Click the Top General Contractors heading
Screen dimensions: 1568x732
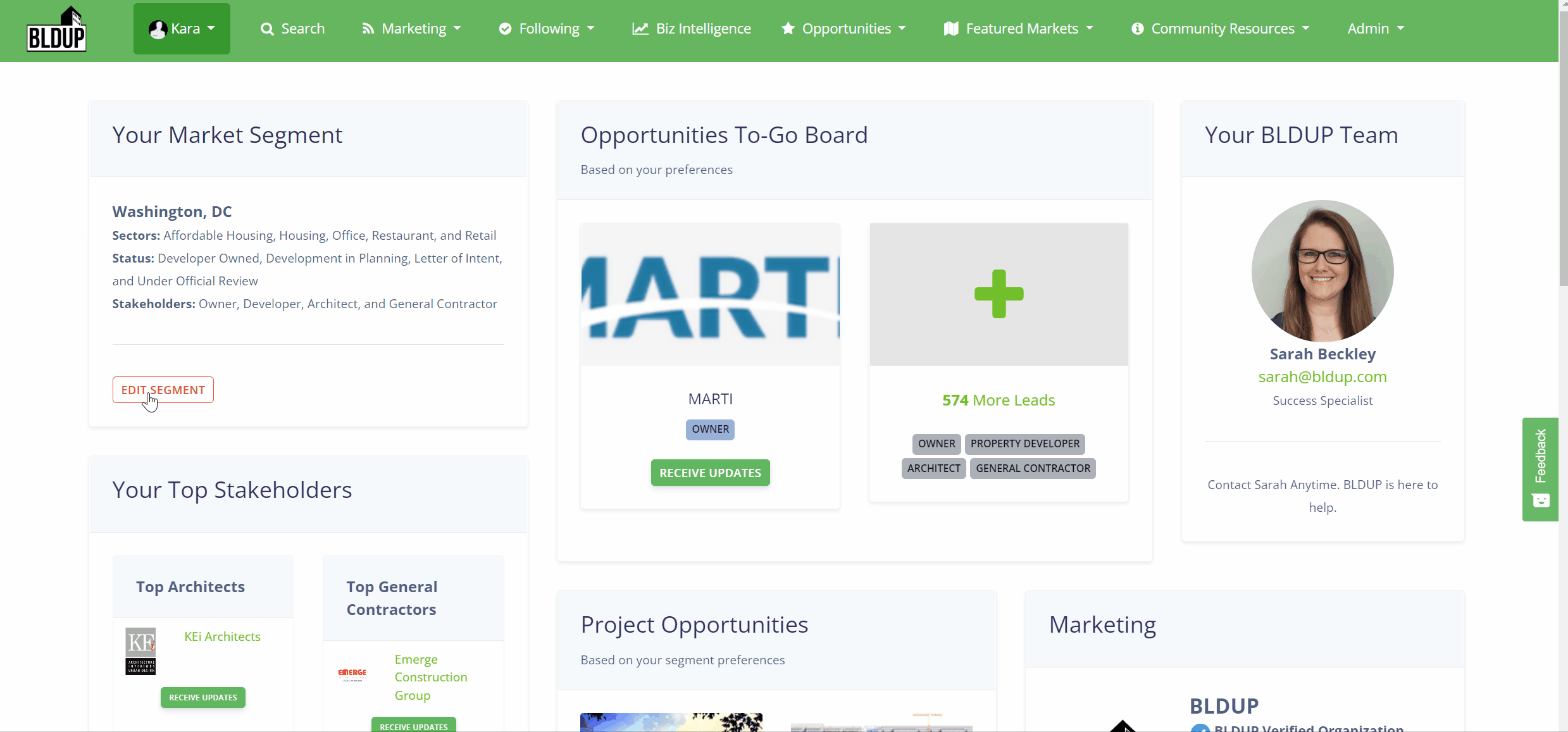click(x=392, y=599)
